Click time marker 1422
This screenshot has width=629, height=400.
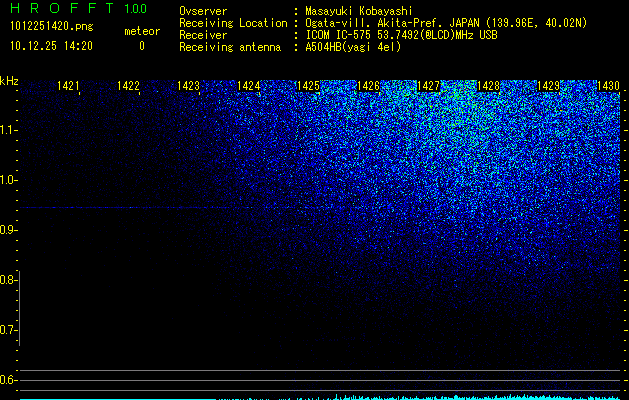(x=128, y=86)
